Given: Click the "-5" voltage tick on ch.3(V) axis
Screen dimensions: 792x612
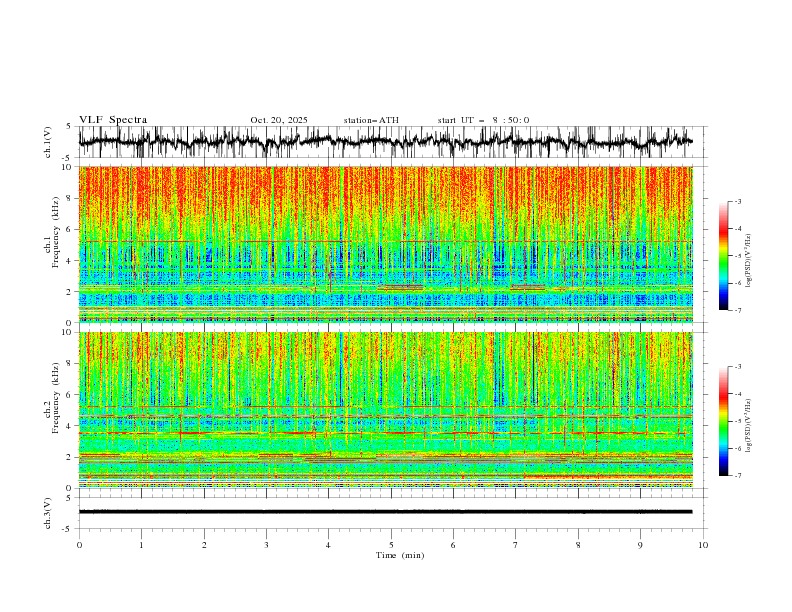Looking at the screenshot, I should [x=68, y=529].
